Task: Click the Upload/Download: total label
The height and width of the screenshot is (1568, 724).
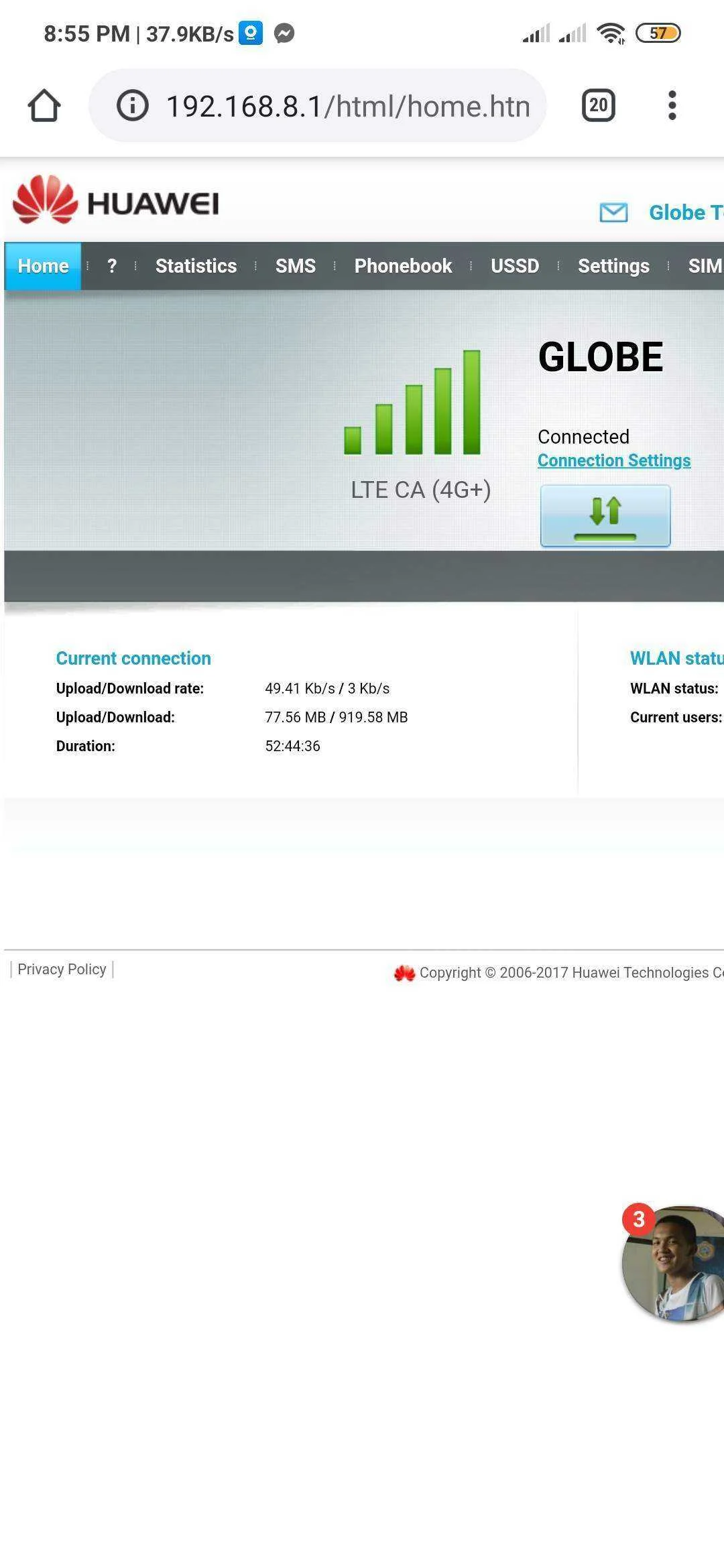Action: pos(115,717)
